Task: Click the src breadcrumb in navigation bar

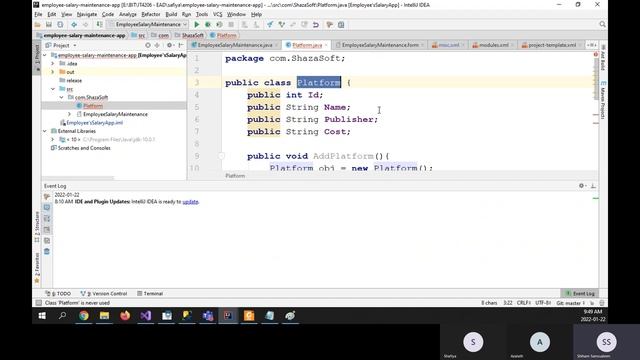Action: pyautogui.click(x=138, y=36)
